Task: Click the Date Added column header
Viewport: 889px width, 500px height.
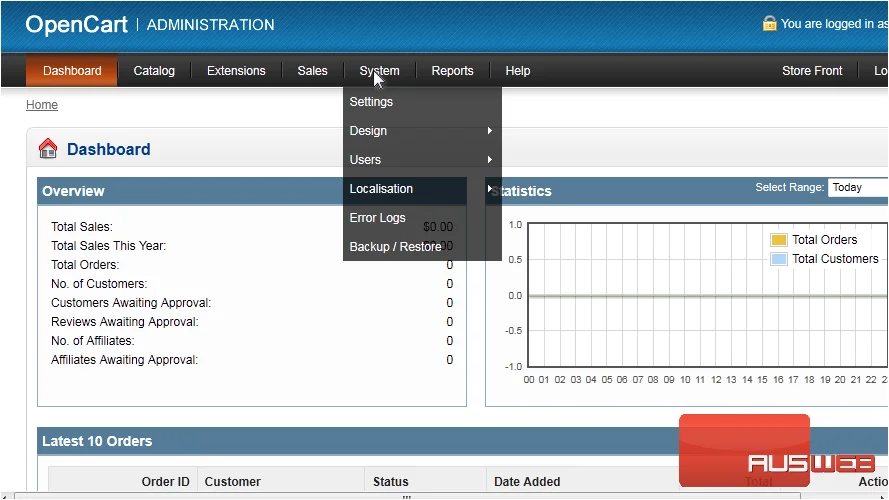Action: [527, 481]
